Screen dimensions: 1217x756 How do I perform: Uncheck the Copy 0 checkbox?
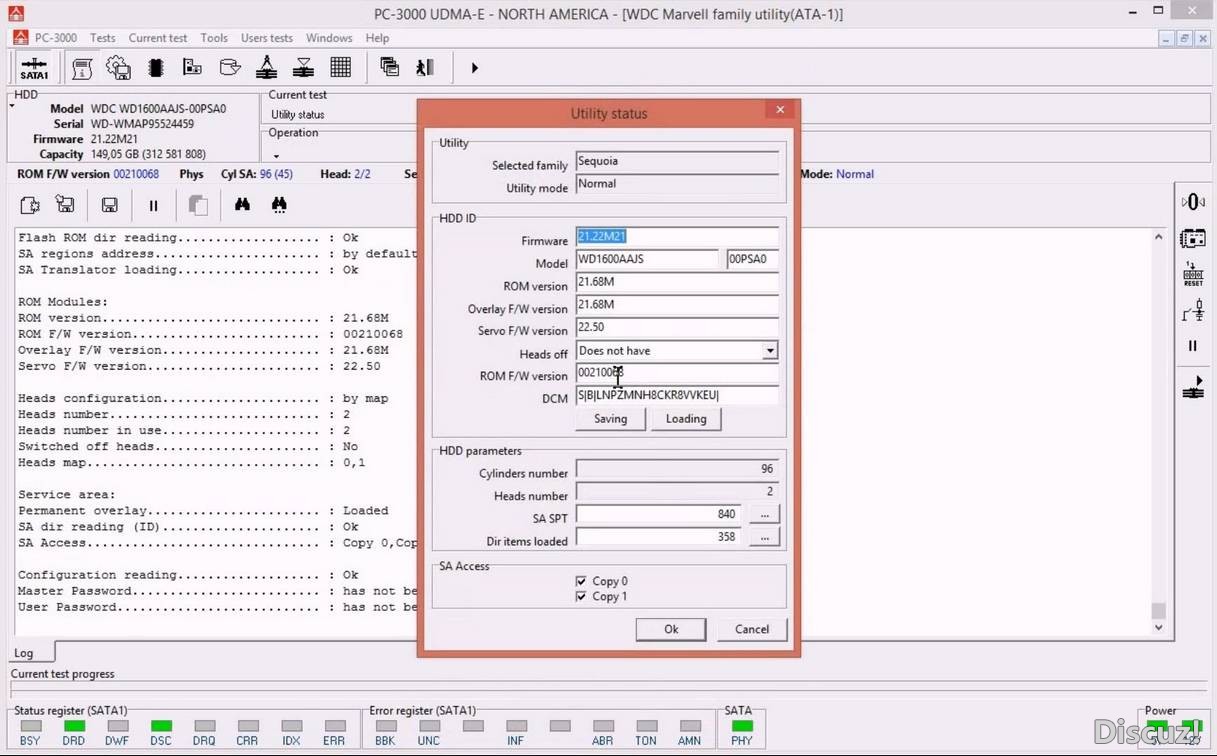(581, 581)
